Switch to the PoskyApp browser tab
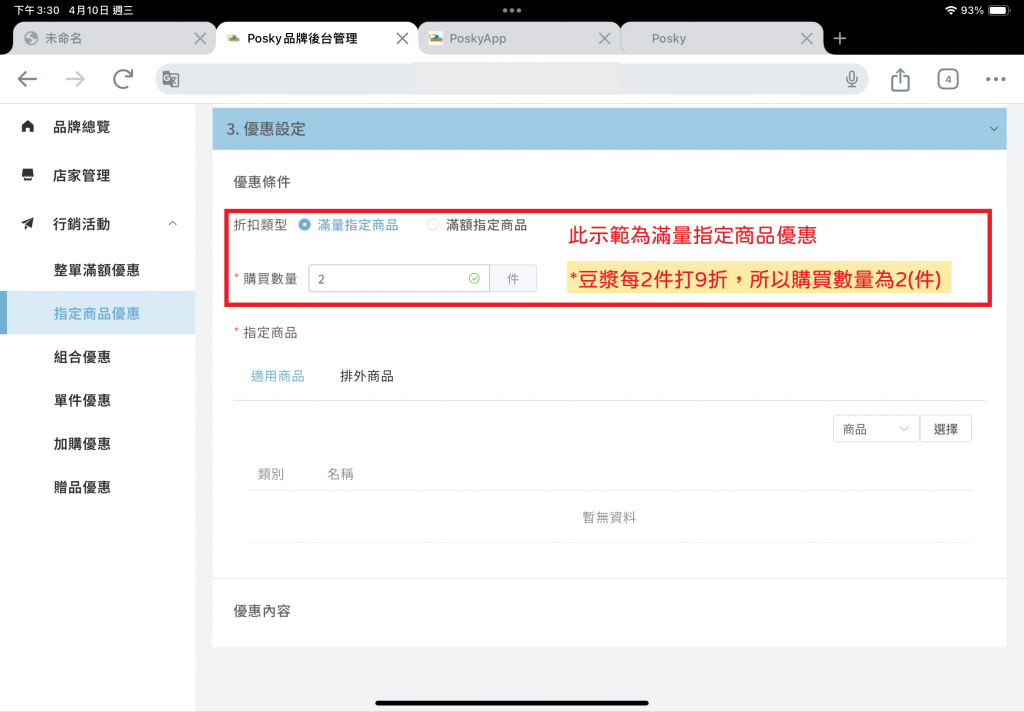1024x712 pixels. pyautogui.click(x=519, y=39)
